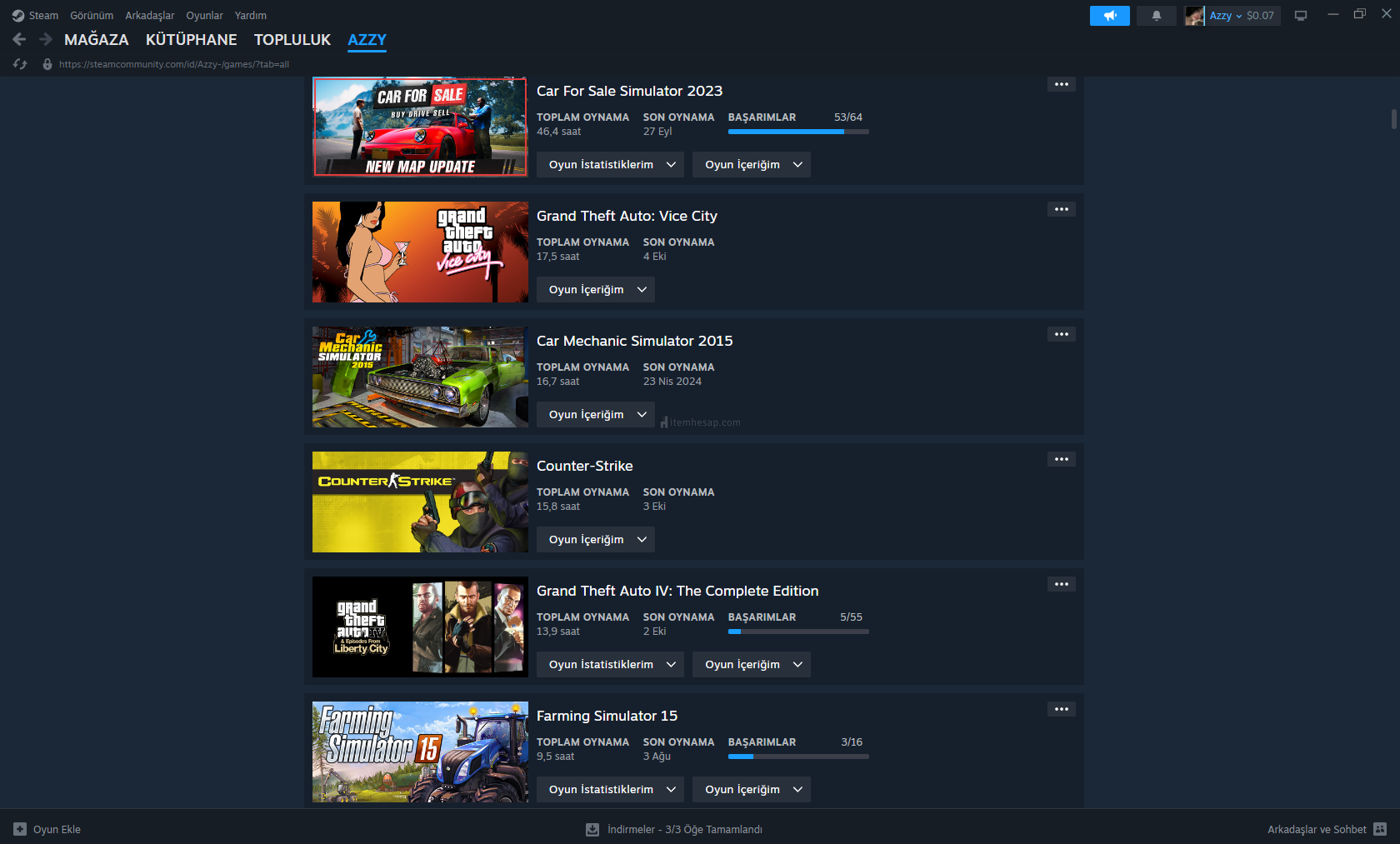
Task: Expand Oyun İçeriğim for Farming Simulator 15
Action: coord(751,789)
